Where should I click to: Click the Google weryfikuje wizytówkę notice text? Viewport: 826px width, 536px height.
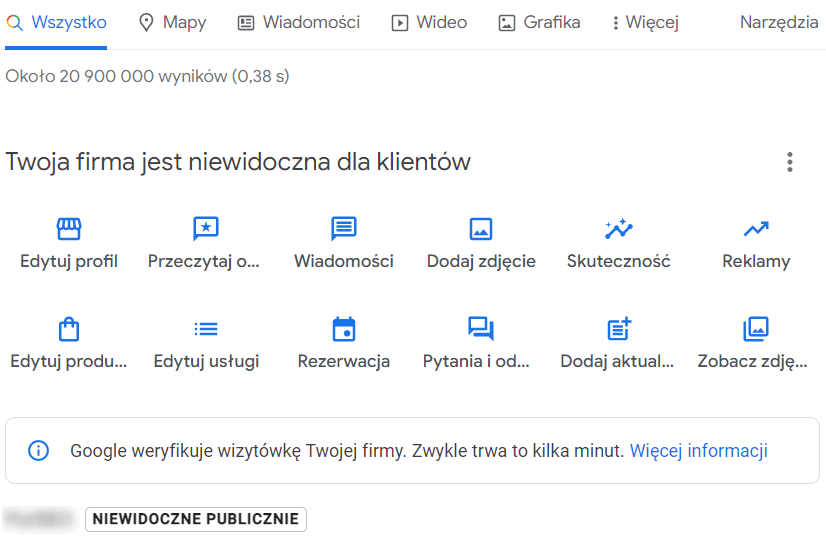coord(347,451)
